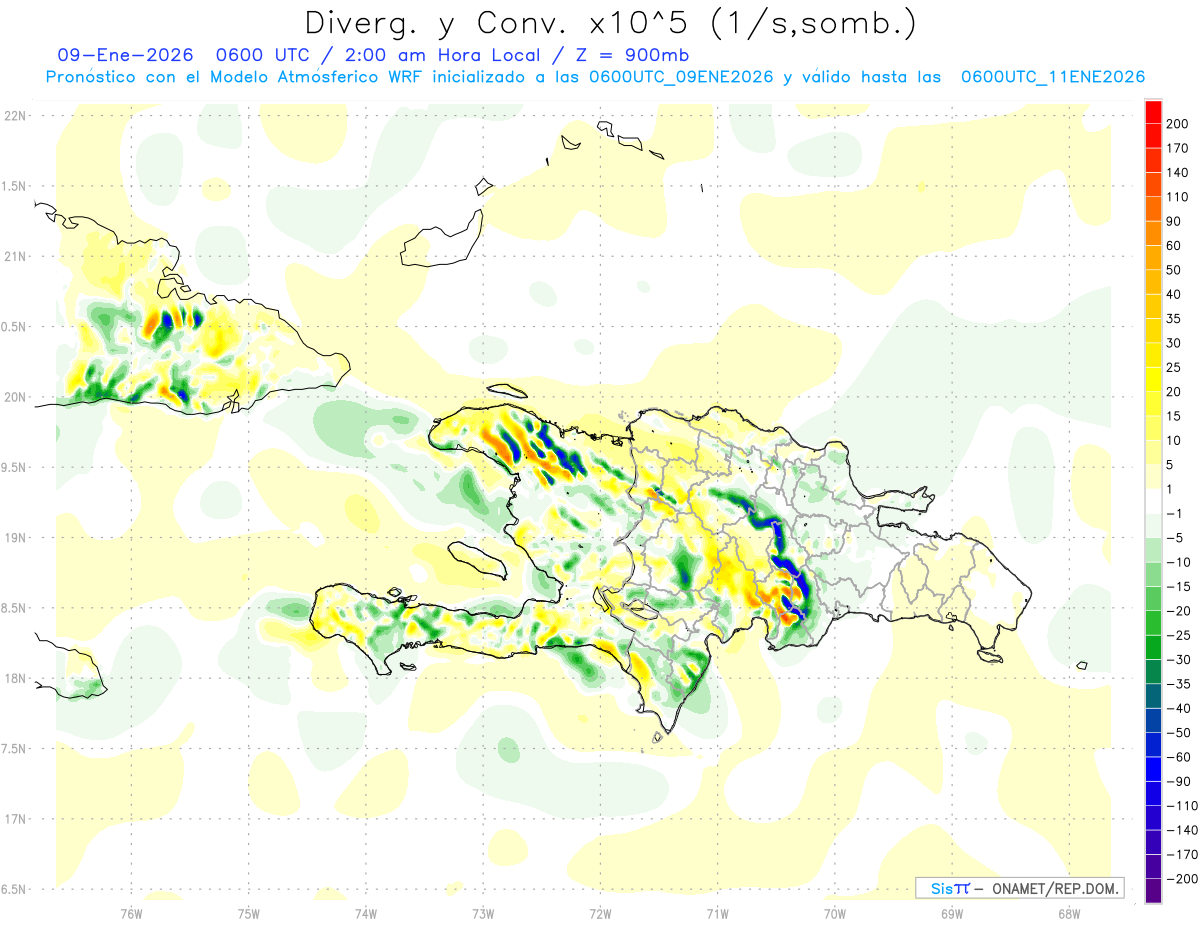Click the '21N' latitude label
The image size is (1200, 927).
tap(15, 256)
